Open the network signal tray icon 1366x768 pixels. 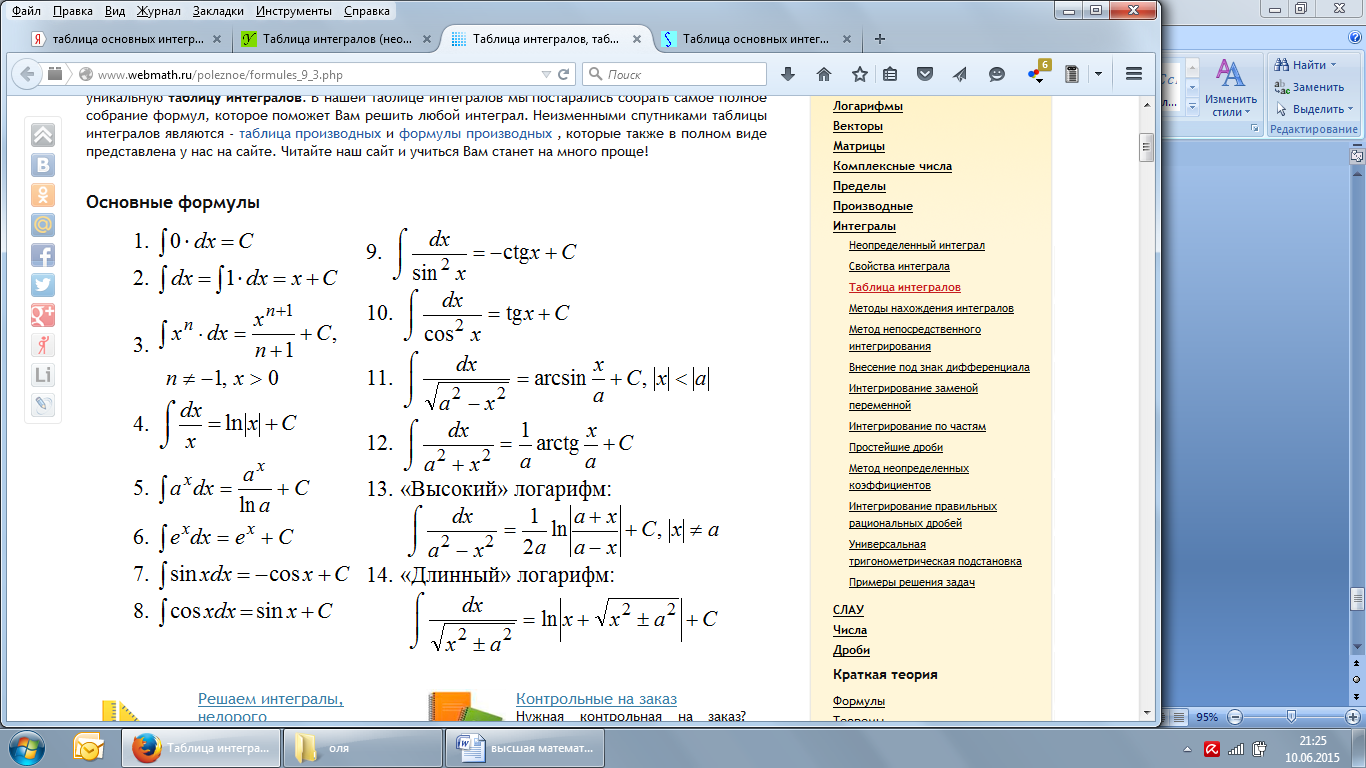1236,747
